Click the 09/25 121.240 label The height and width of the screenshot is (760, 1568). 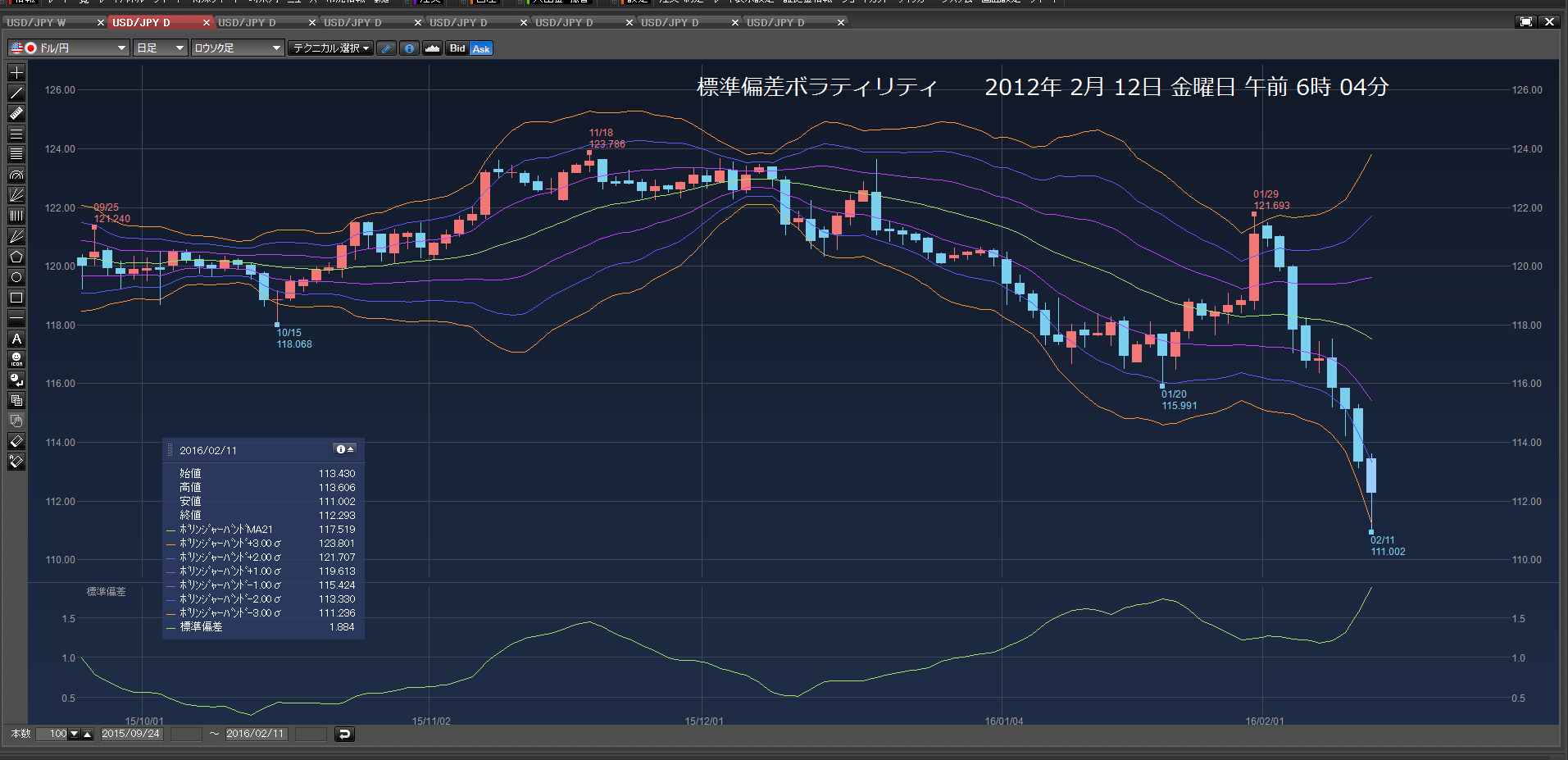111,213
